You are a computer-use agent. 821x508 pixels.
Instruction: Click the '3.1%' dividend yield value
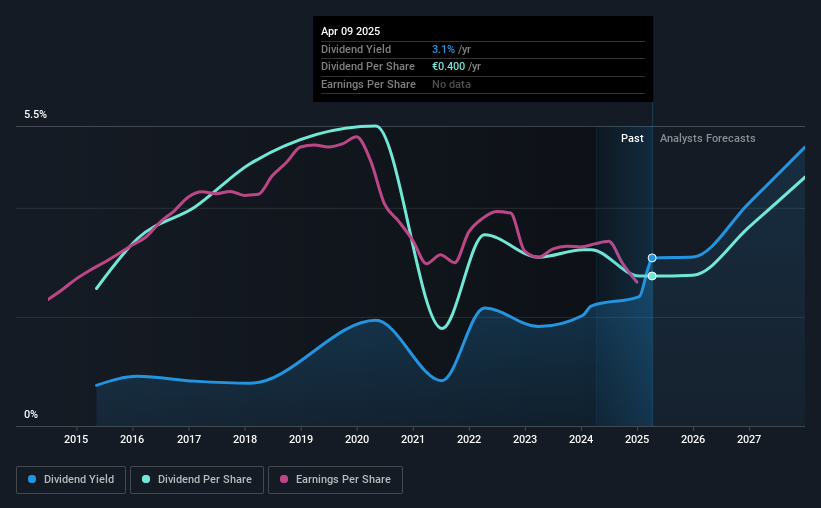(x=443, y=49)
